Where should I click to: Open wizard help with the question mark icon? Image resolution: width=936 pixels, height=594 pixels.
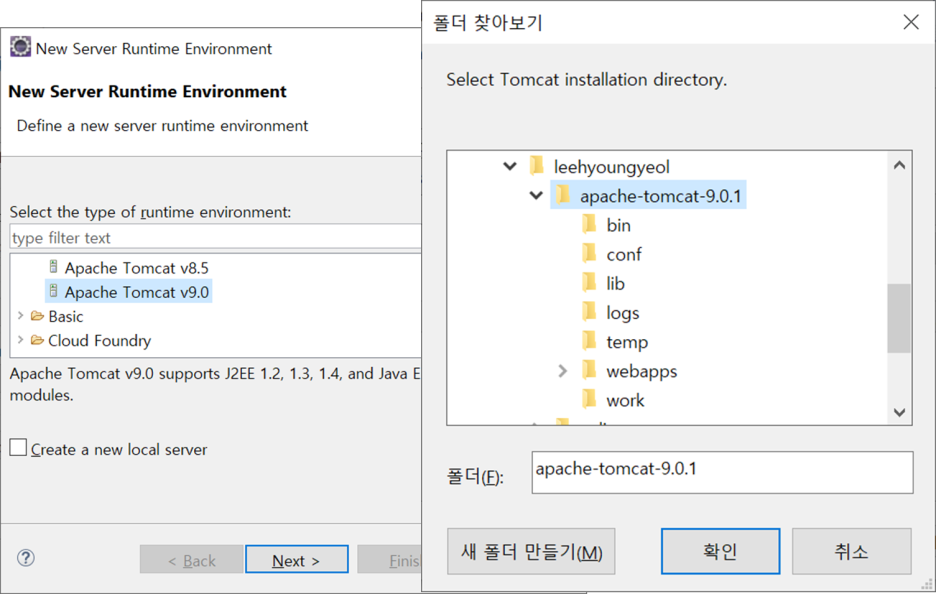pos(26,558)
